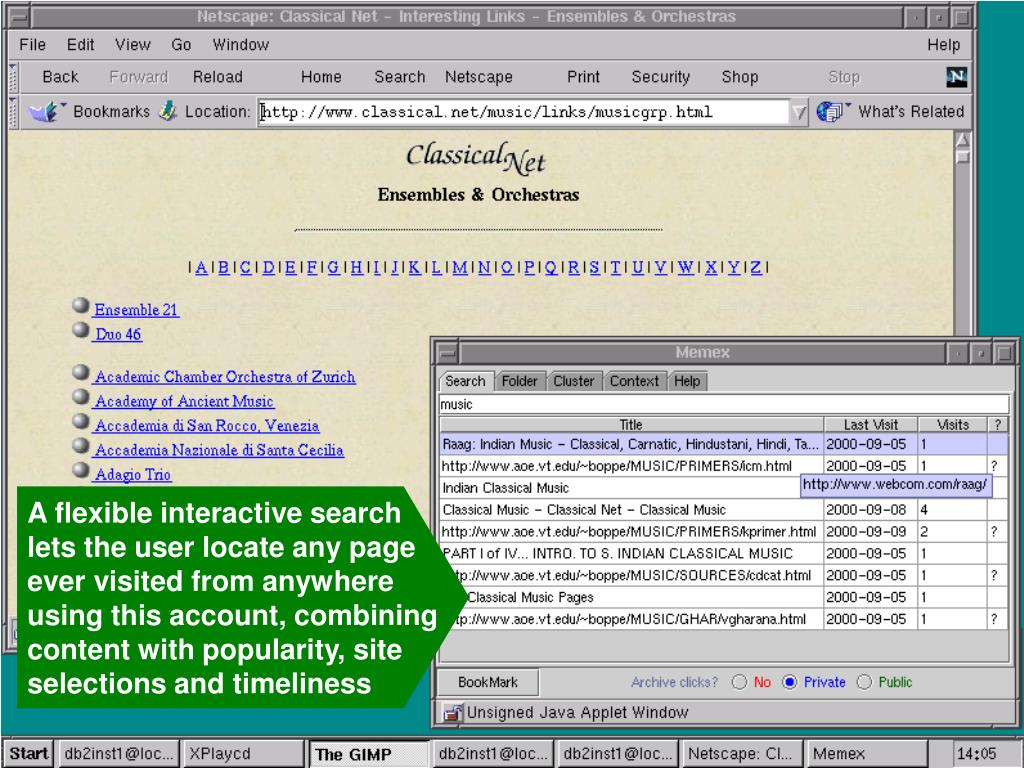
Task: Switch to XPlaycd taskbar item
Action: tap(244, 754)
